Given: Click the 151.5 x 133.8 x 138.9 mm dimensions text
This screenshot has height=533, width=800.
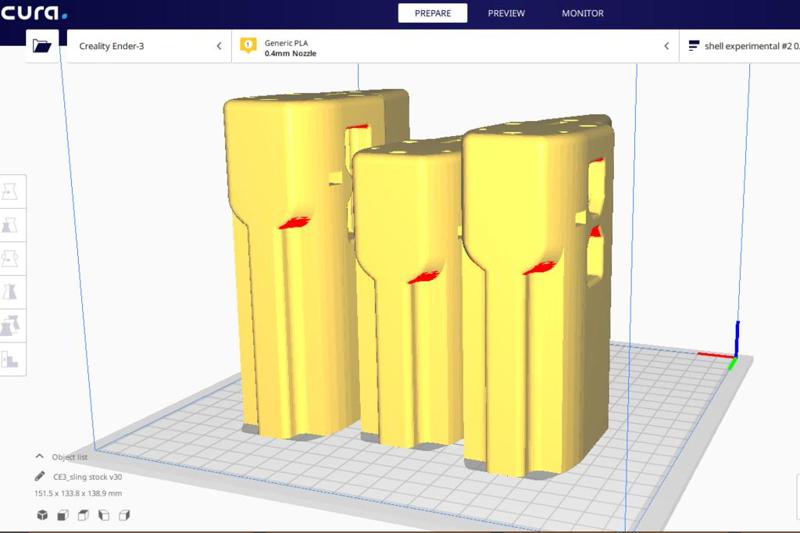Looking at the screenshot, I should [78, 493].
